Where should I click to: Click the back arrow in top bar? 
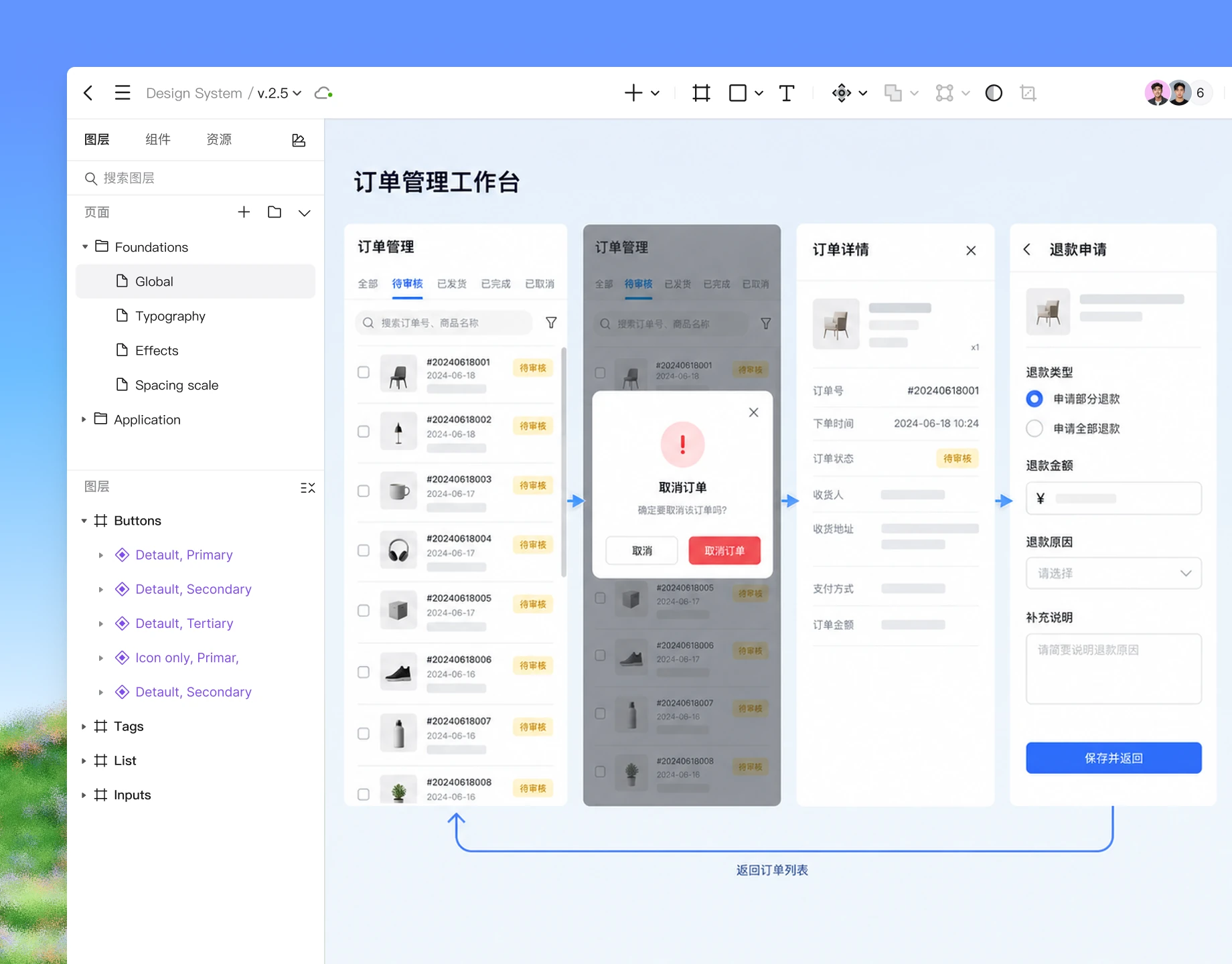click(88, 93)
